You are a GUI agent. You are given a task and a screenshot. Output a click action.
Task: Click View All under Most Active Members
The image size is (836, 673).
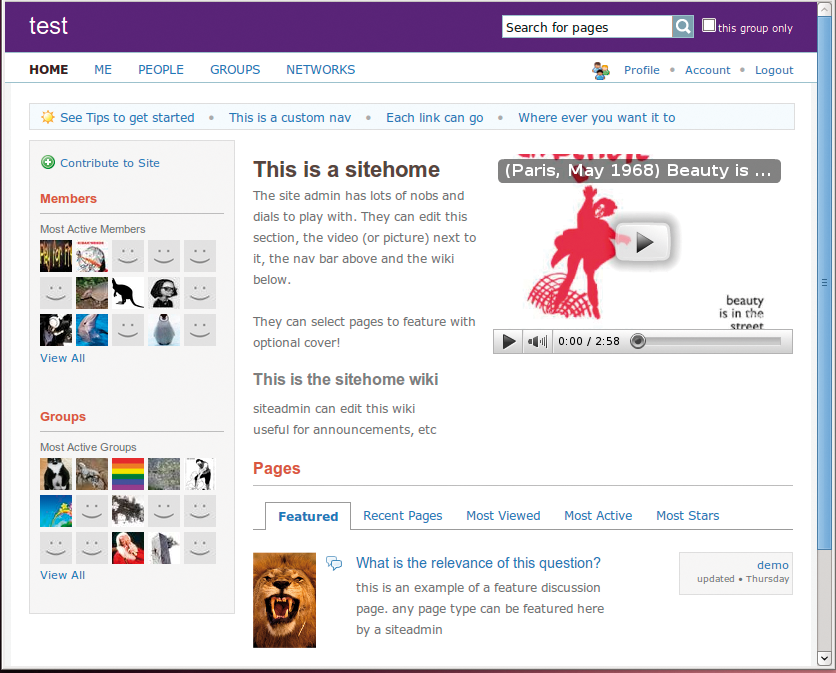(x=62, y=358)
